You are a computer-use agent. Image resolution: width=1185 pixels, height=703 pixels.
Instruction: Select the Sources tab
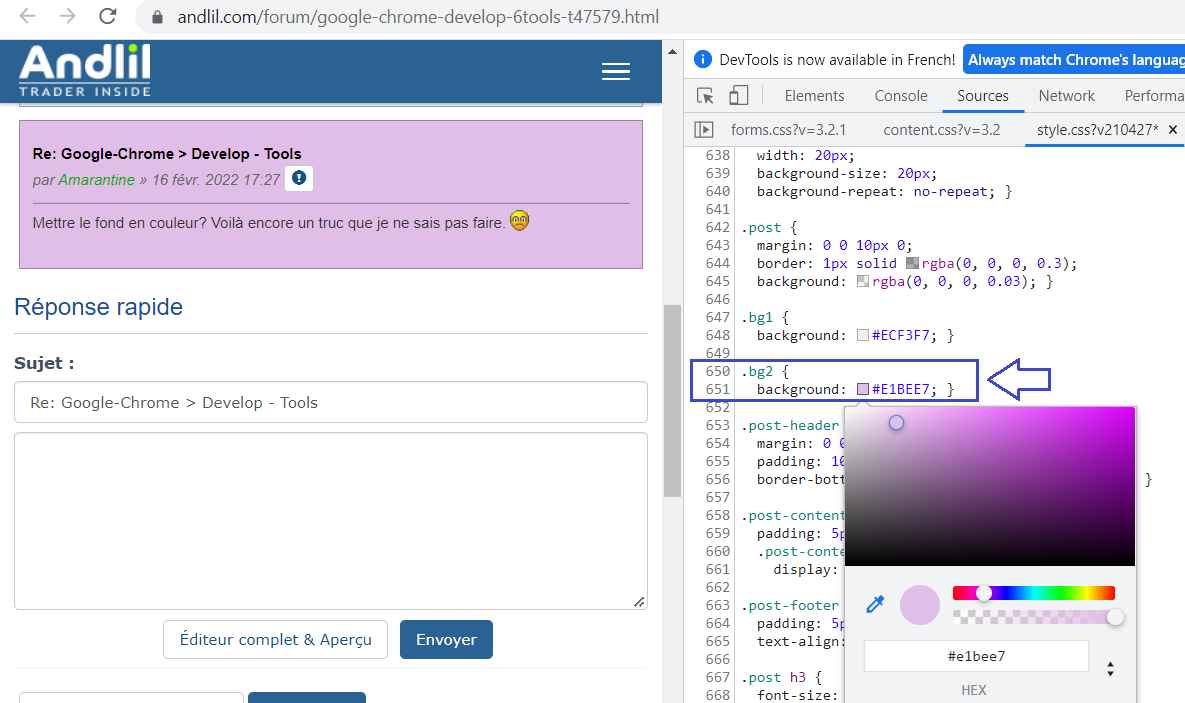982,96
